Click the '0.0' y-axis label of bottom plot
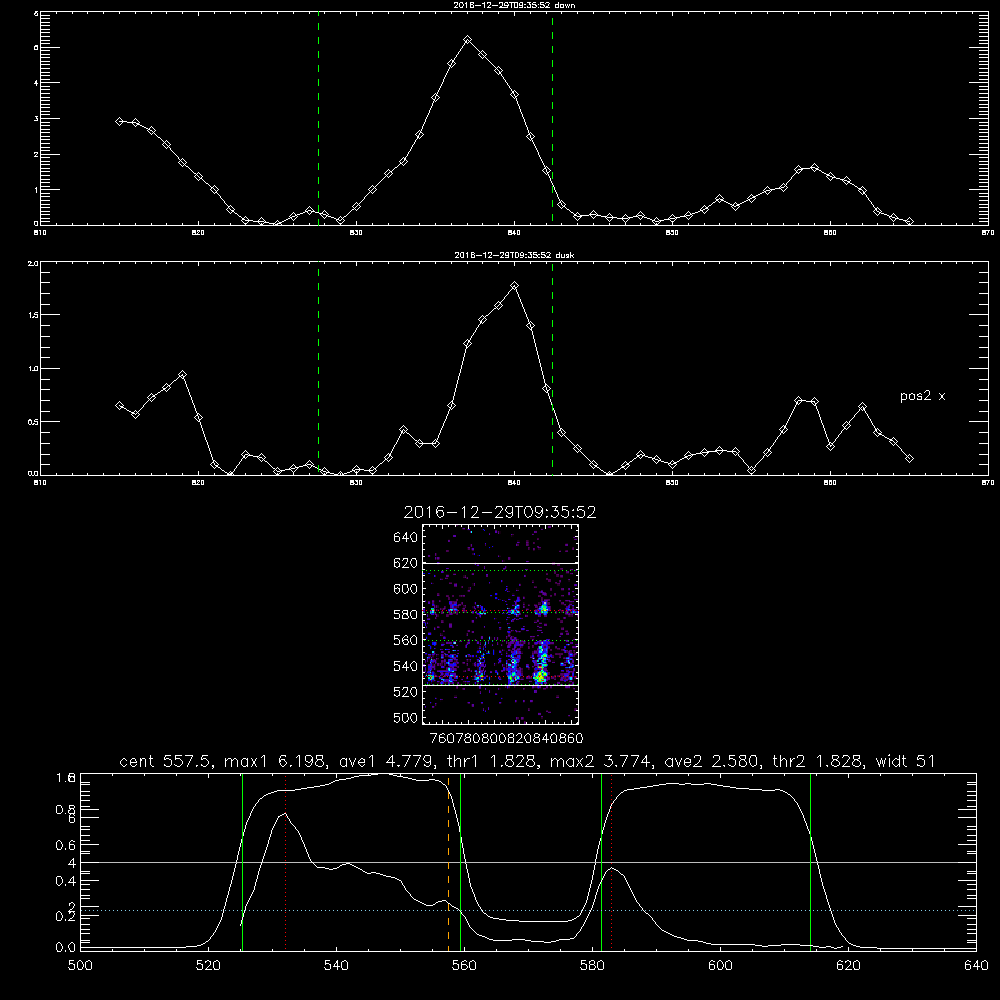This screenshot has width=1000, height=1000. (66, 948)
